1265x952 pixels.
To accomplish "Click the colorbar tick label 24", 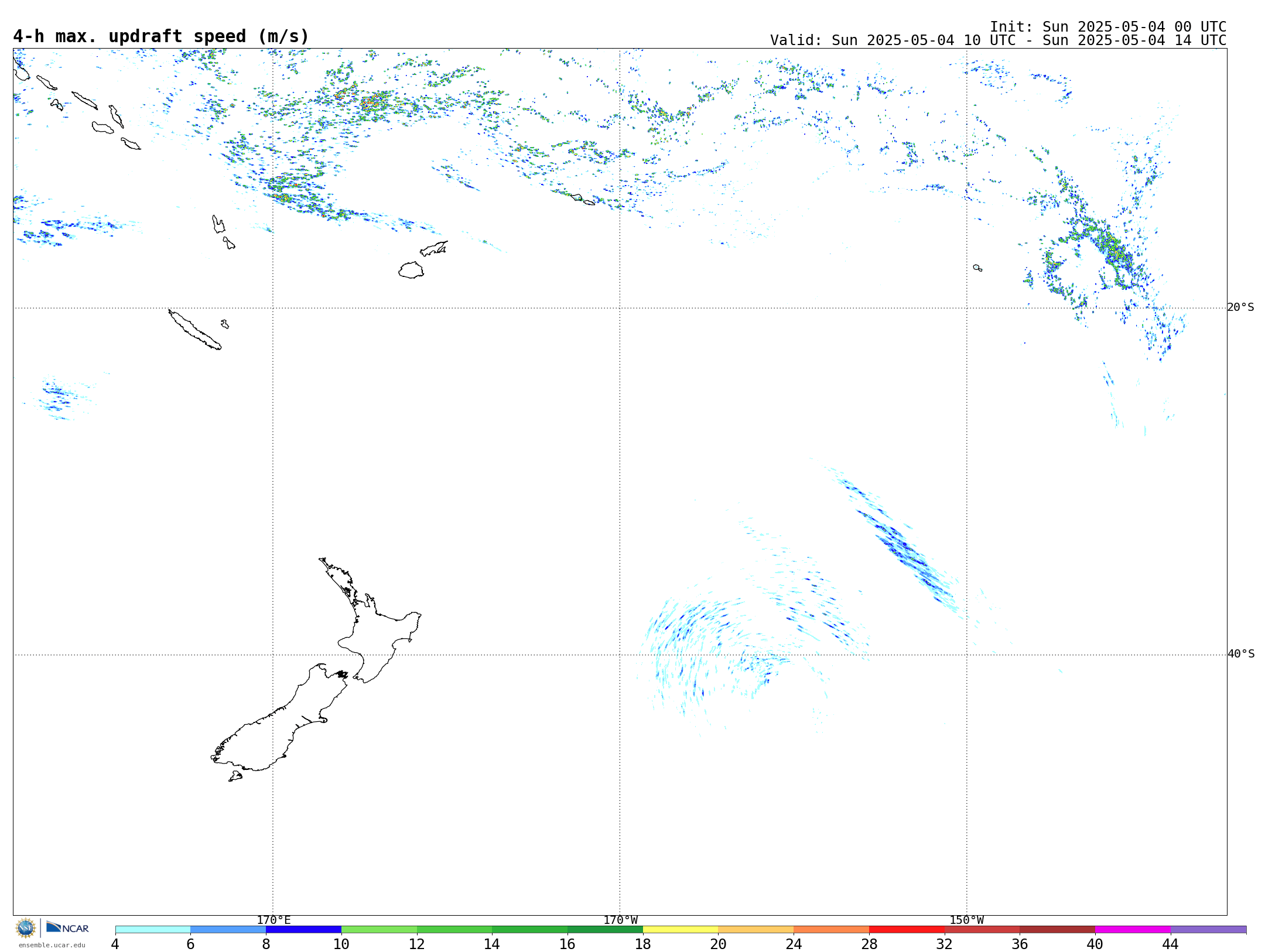I will pos(794,944).
